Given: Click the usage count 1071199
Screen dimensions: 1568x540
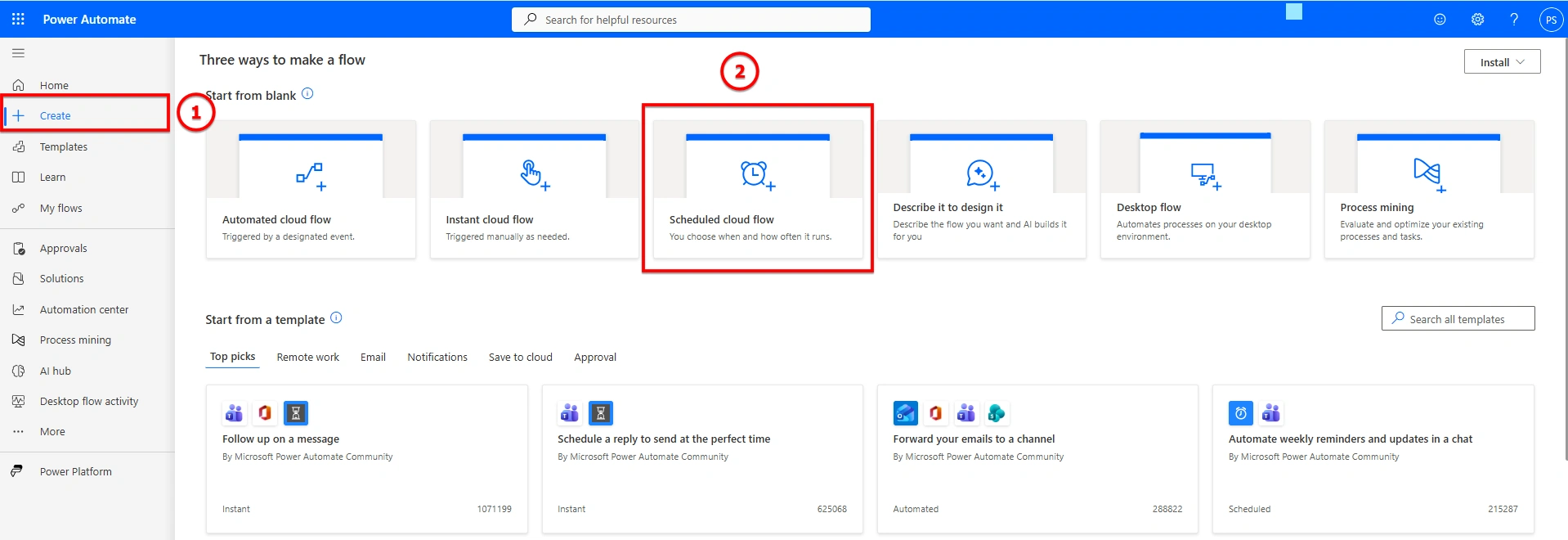Looking at the screenshot, I should tap(494, 509).
